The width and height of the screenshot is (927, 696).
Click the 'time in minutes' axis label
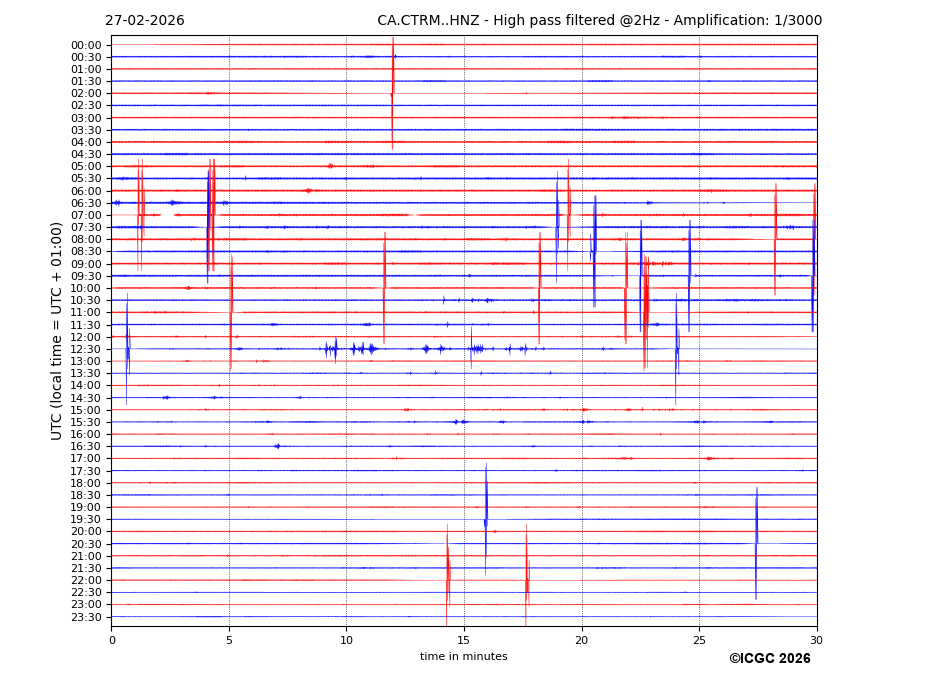coord(463,657)
